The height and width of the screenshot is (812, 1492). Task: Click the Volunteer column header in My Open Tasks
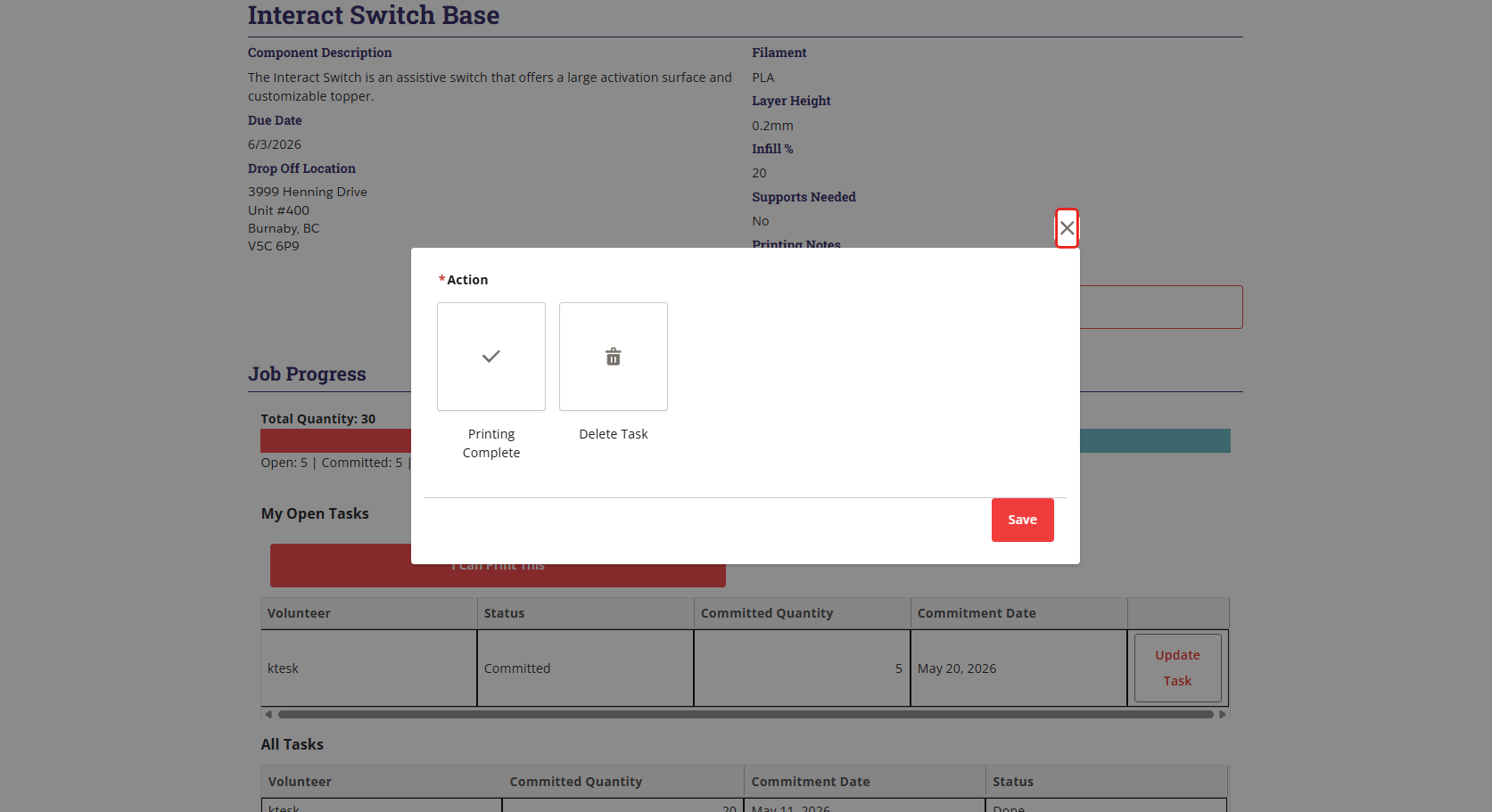point(369,613)
